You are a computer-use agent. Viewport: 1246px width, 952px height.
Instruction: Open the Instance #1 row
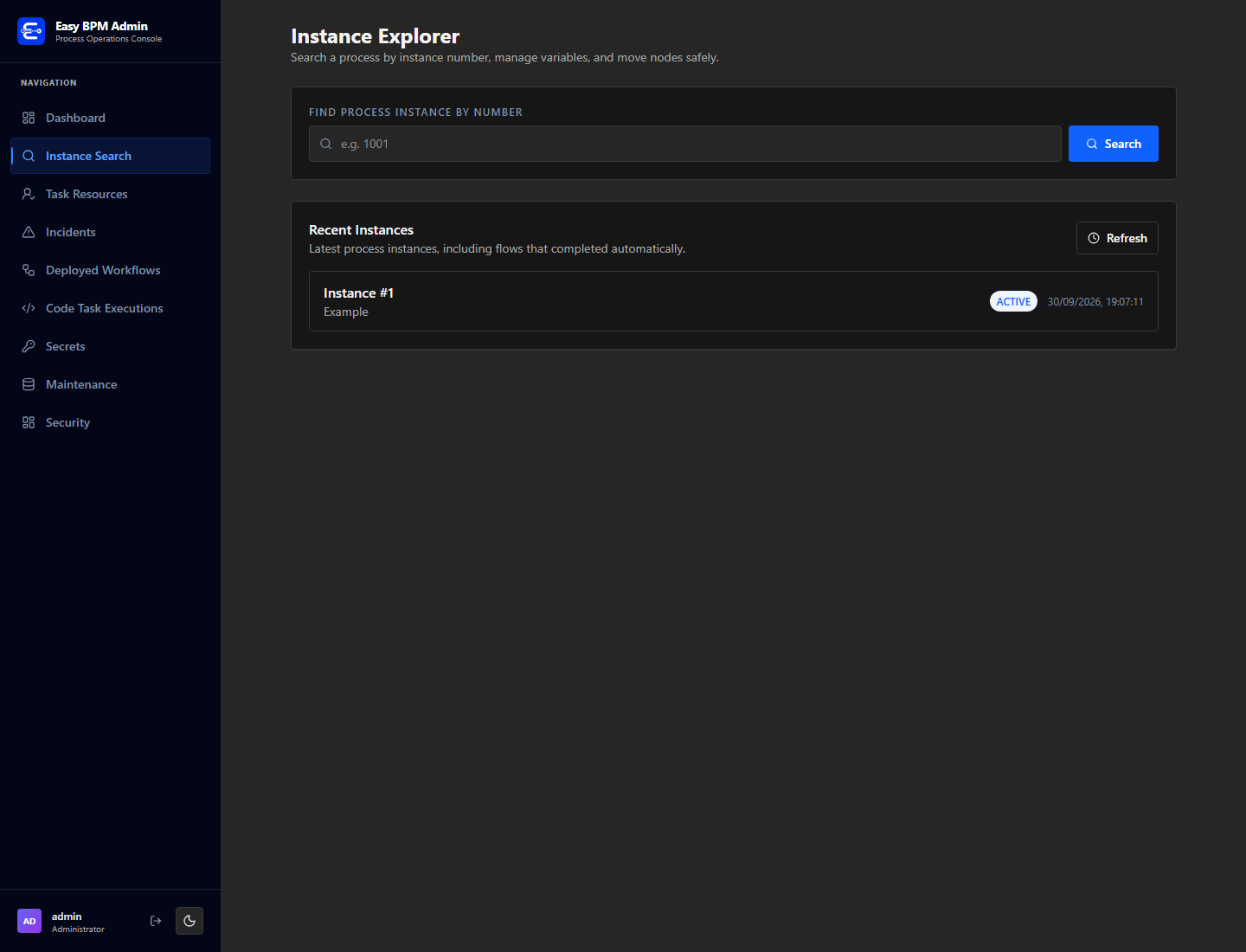tap(734, 301)
